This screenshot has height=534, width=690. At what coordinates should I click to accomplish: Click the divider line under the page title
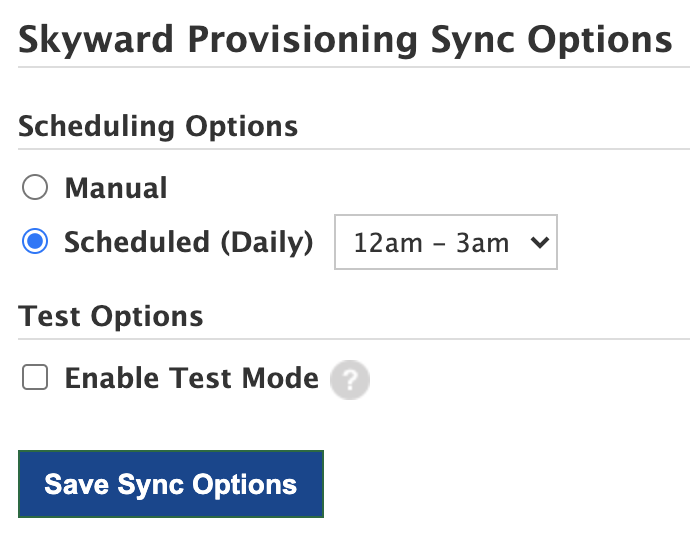(352, 67)
